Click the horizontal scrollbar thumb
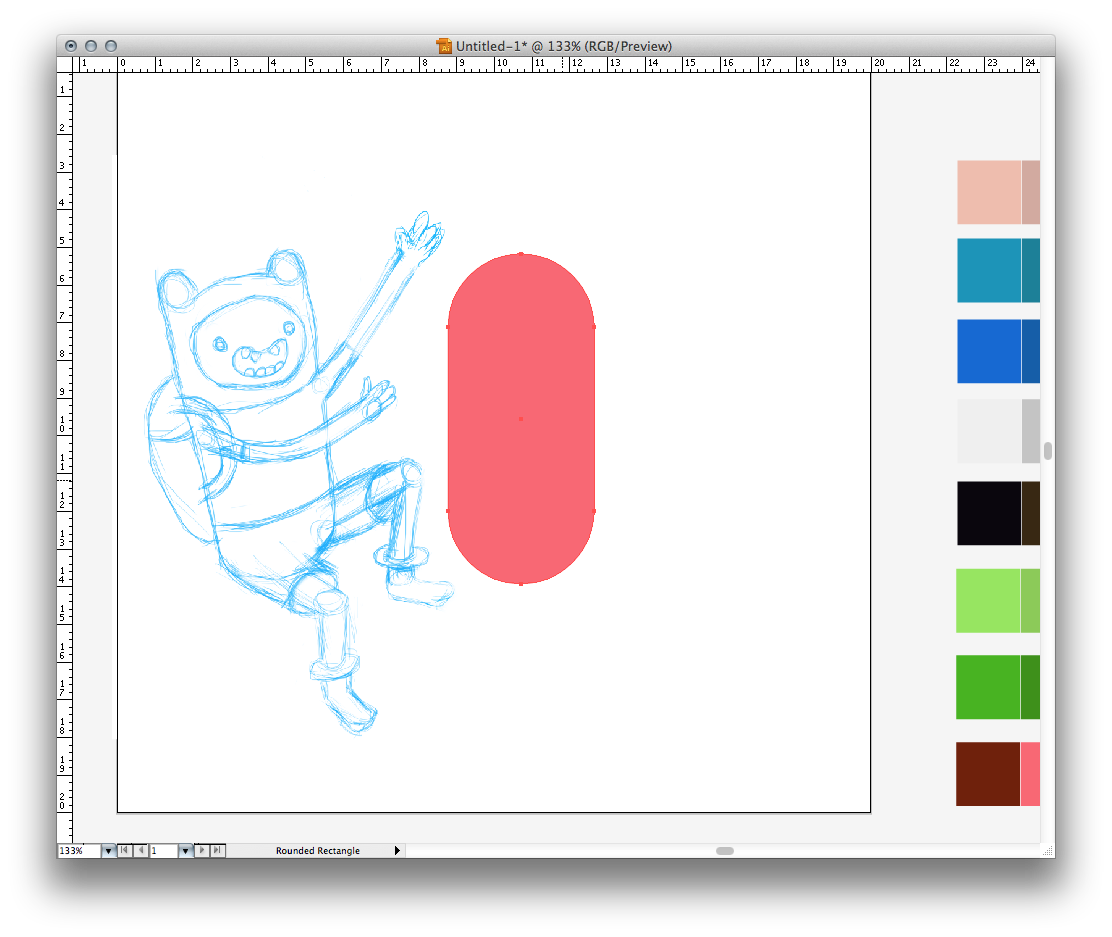 pyautogui.click(x=725, y=851)
